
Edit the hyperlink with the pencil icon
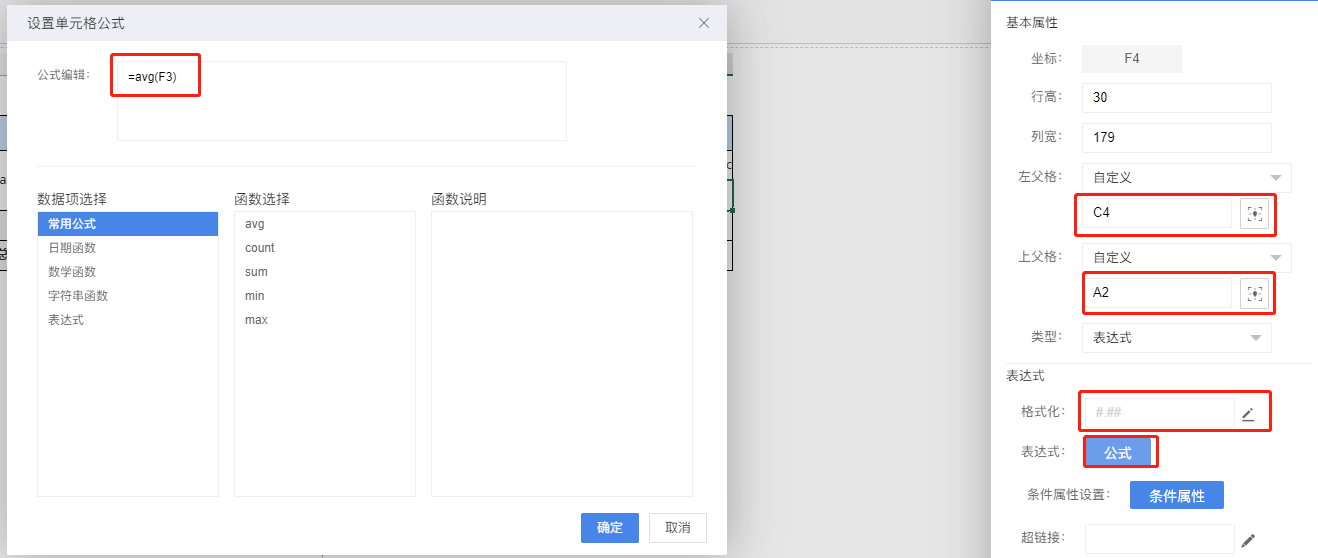click(x=1248, y=540)
